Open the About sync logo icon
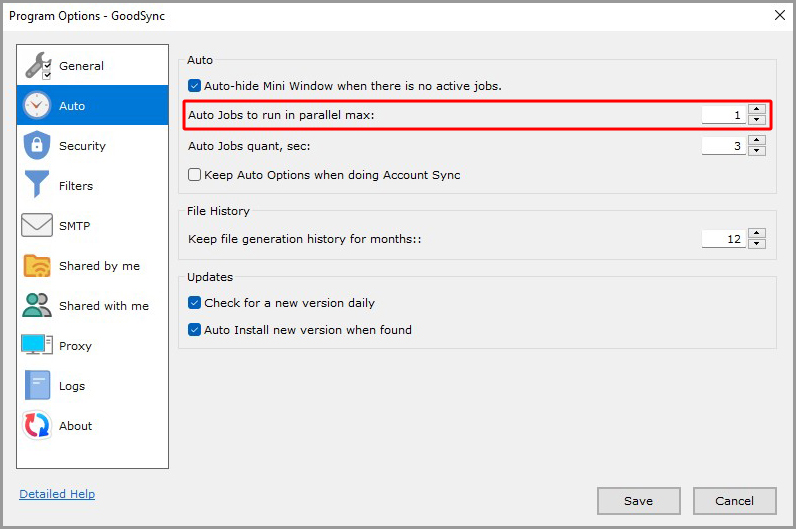Image resolution: width=796 pixels, height=529 pixels. (37, 426)
